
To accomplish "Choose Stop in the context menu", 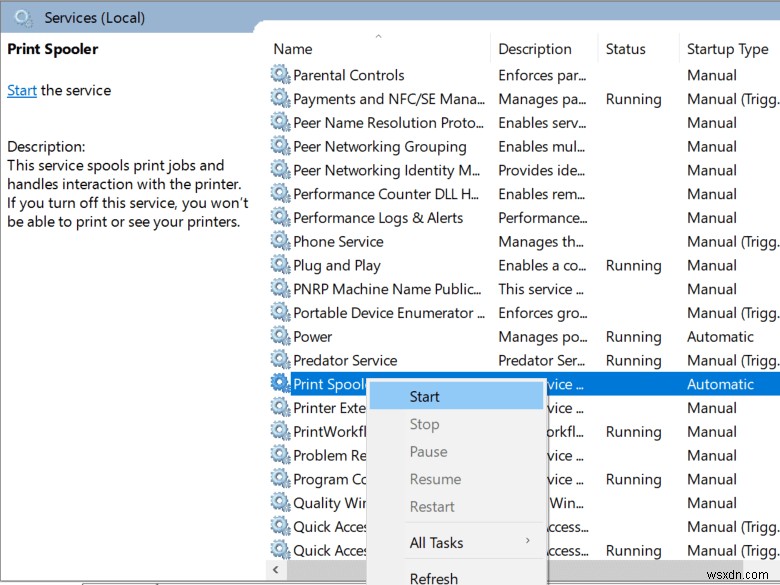I will 456,424.
